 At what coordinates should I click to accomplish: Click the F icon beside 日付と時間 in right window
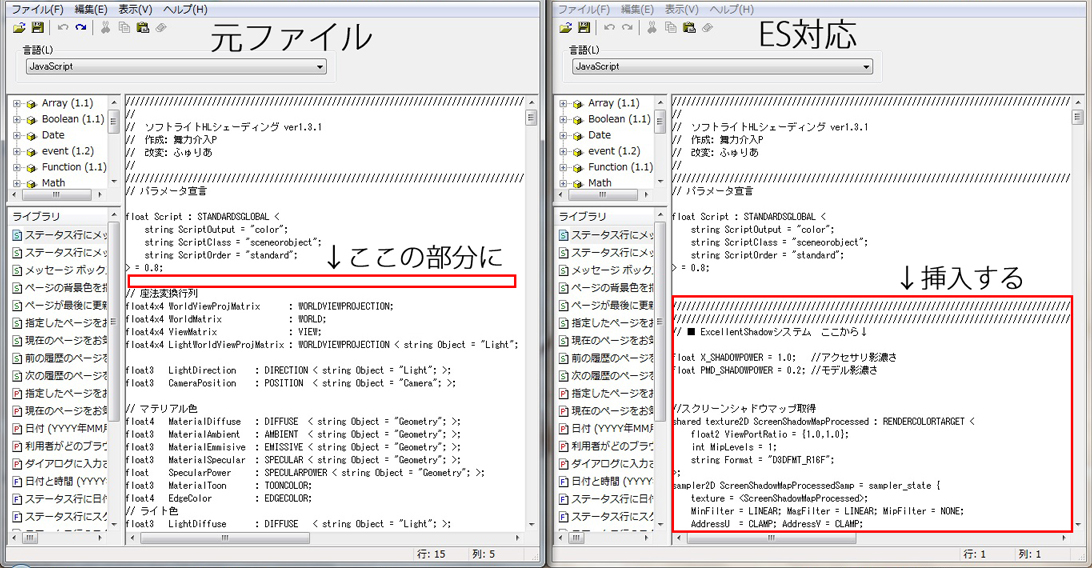pyautogui.click(x=564, y=481)
